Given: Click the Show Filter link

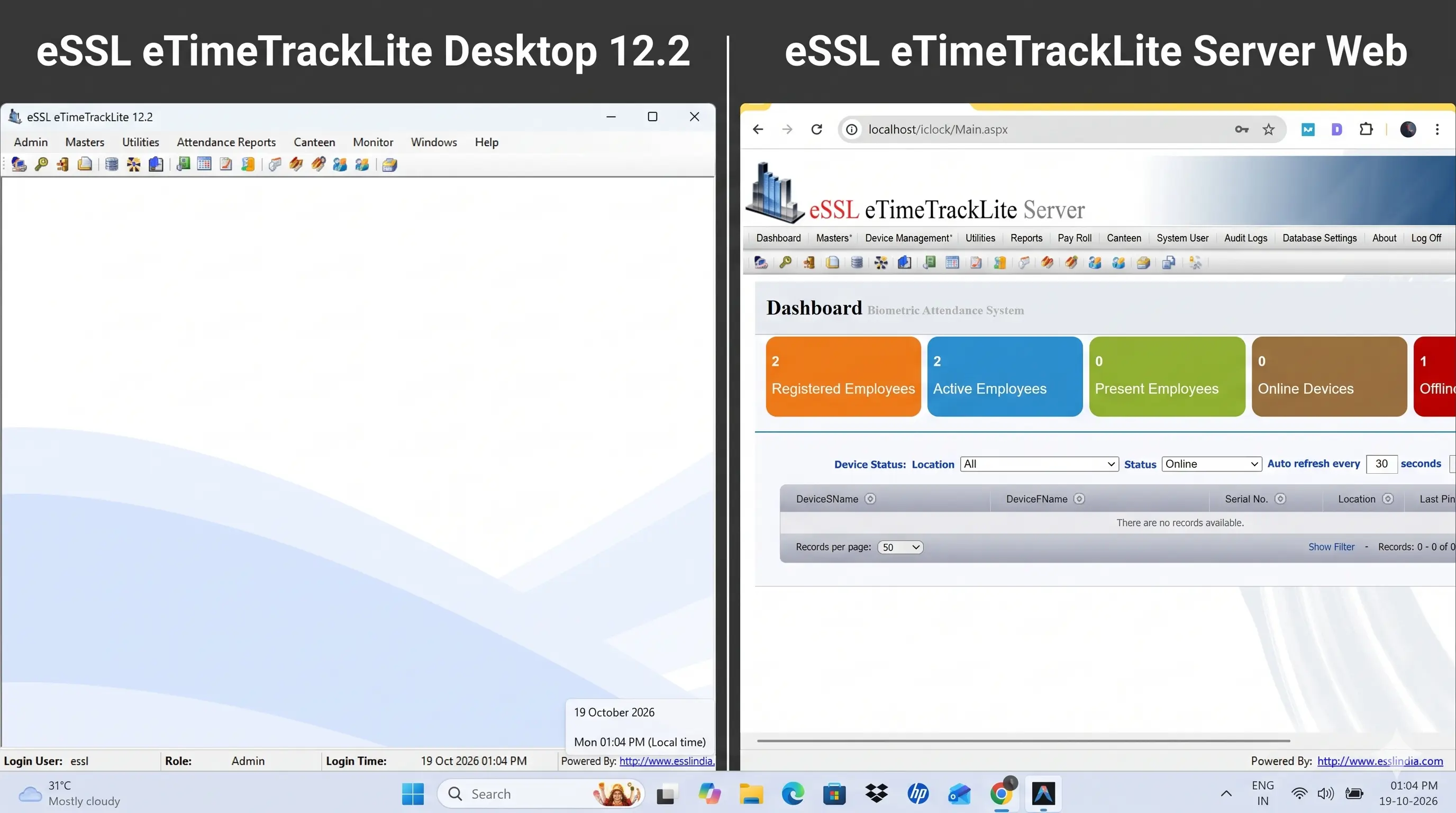Looking at the screenshot, I should click(x=1331, y=547).
